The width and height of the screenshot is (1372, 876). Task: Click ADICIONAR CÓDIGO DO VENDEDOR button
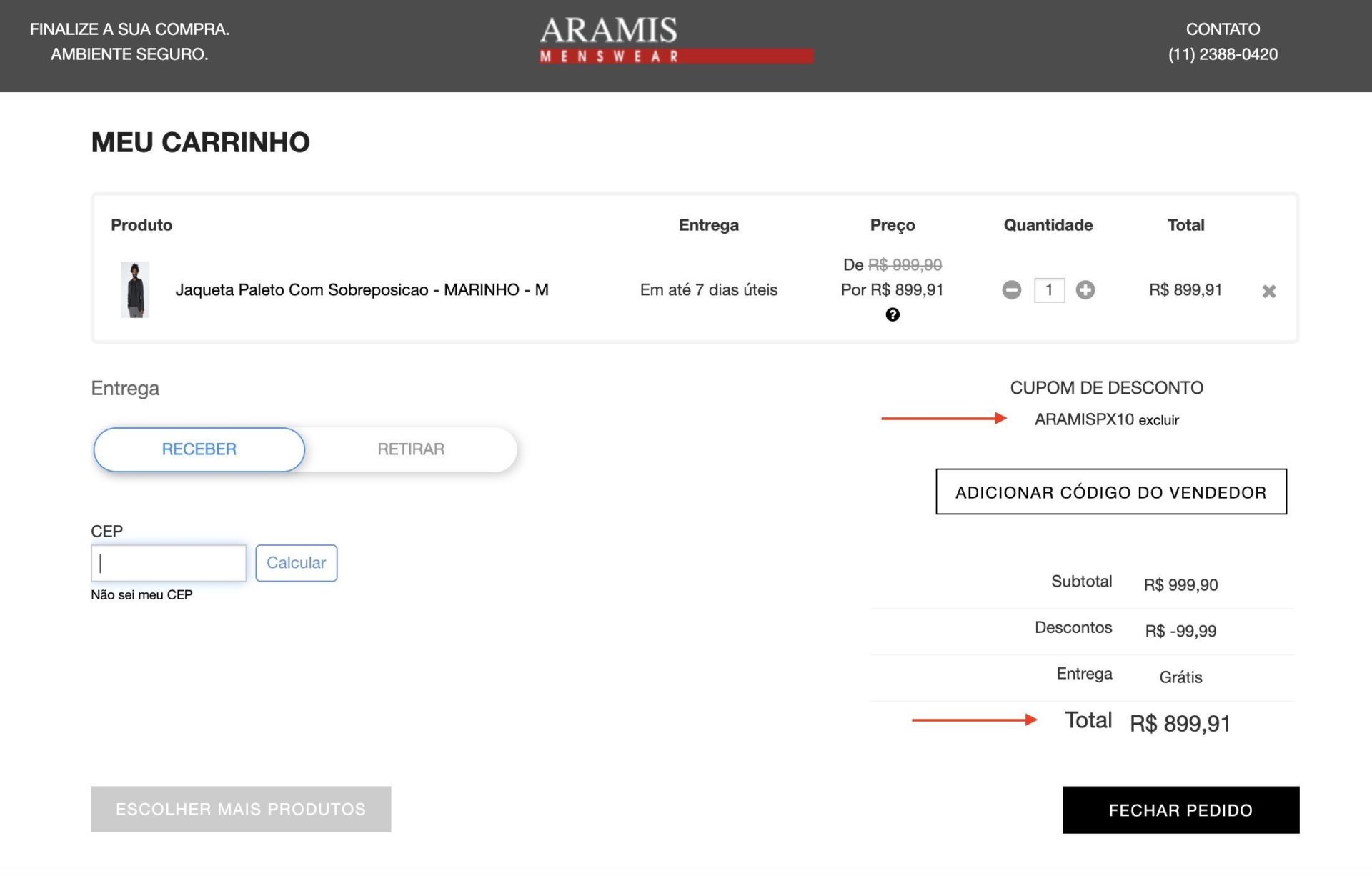point(1110,492)
